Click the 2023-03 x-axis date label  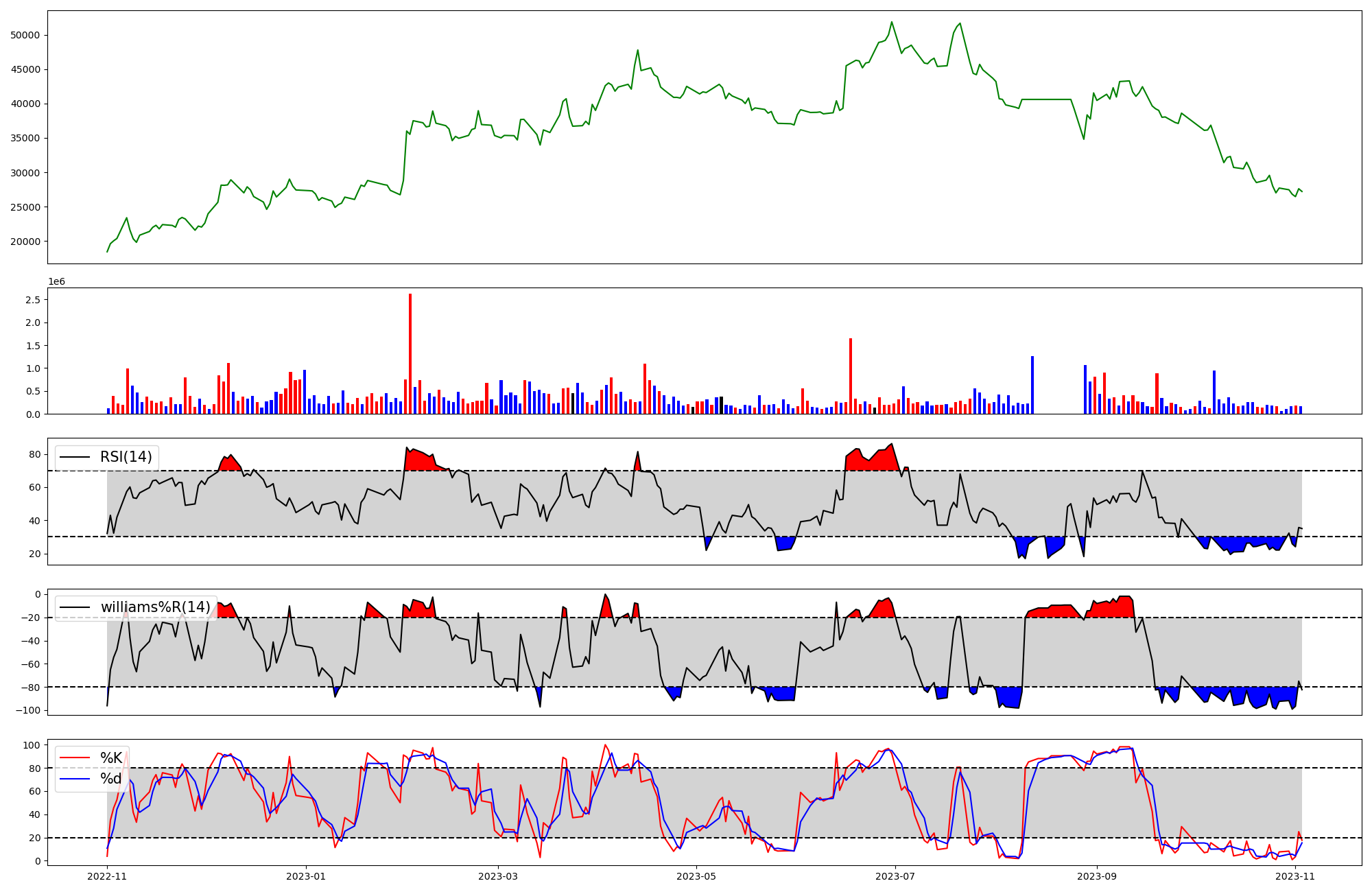click(x=497, y=876)
